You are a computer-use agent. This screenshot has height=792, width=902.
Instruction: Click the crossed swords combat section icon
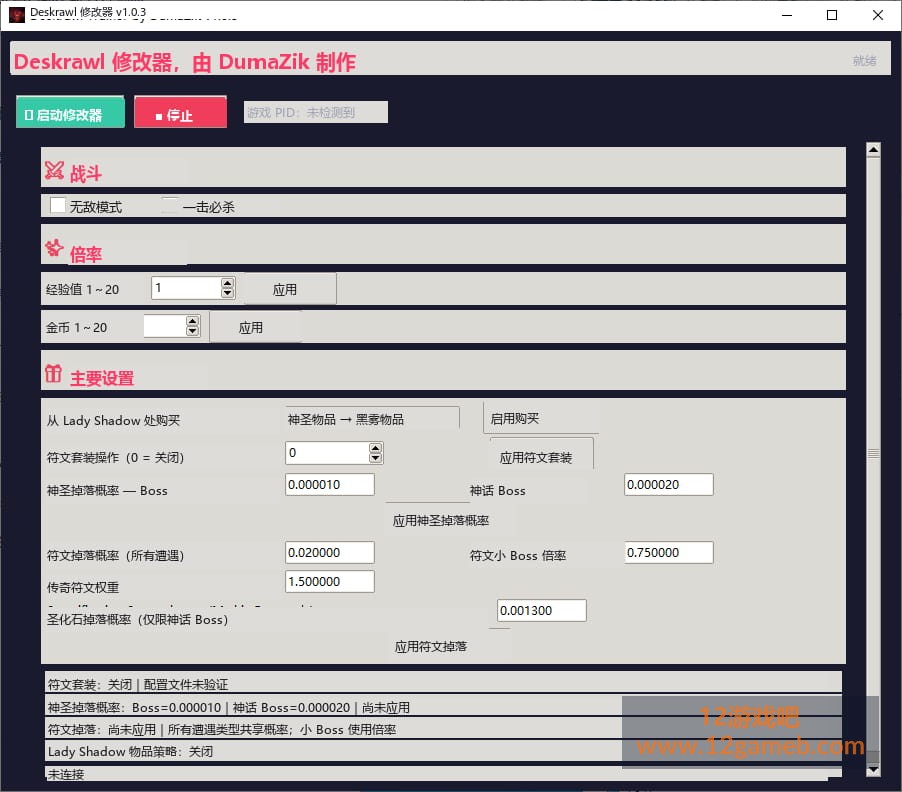click(54, 170)
